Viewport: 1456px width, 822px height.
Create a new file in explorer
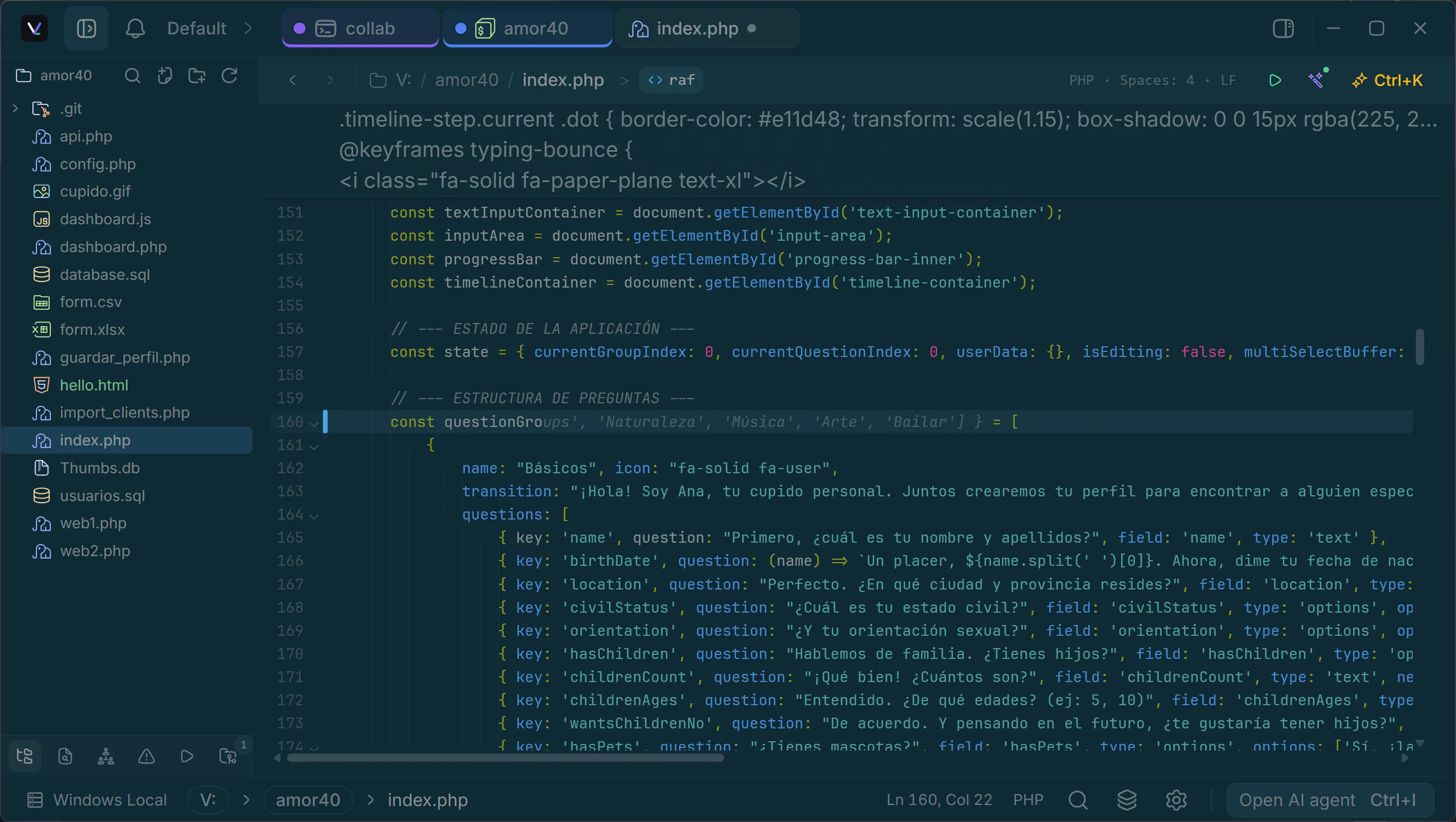point(165,76)
